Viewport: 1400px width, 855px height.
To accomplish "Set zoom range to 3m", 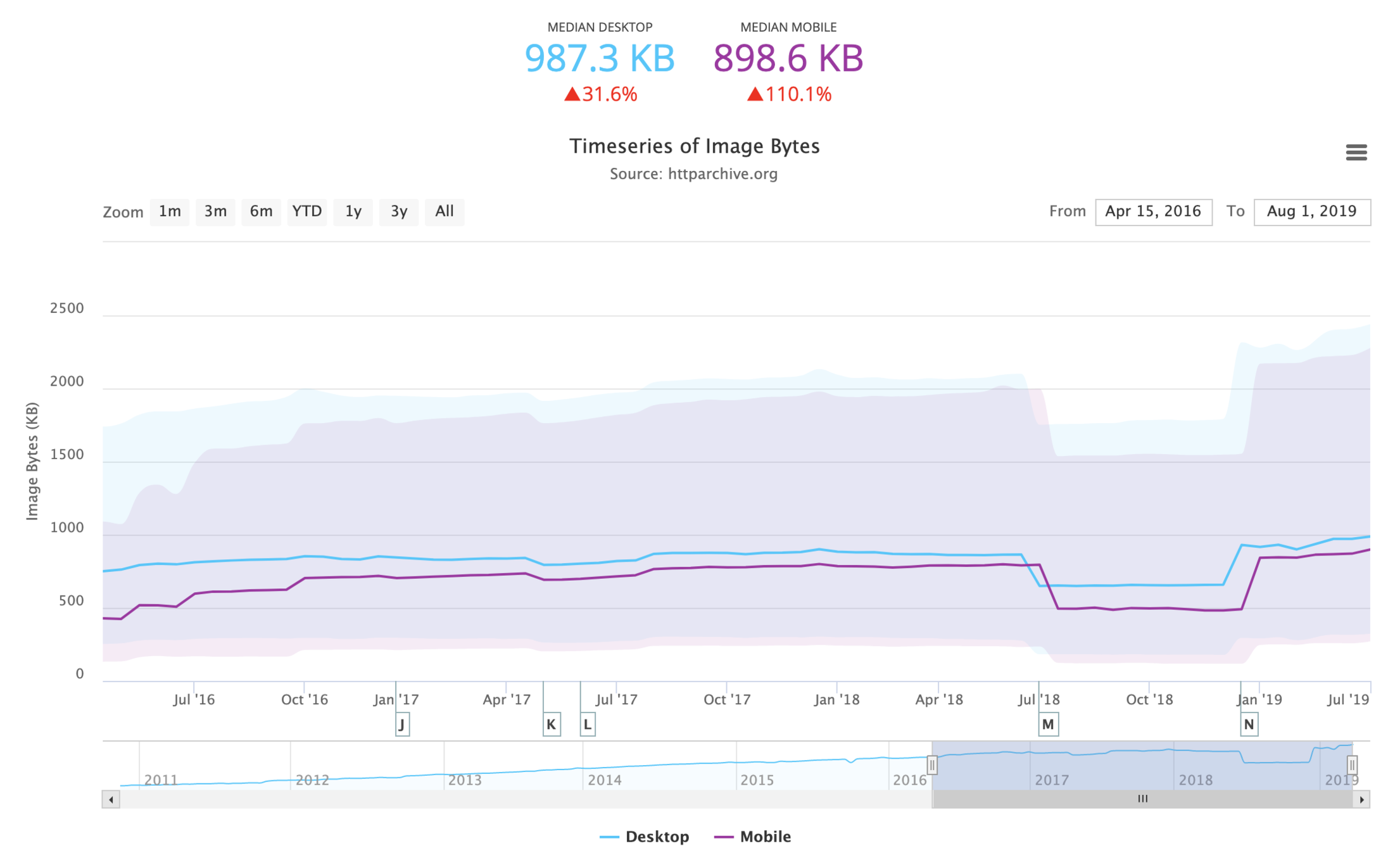I will click(x=215, y=212).
